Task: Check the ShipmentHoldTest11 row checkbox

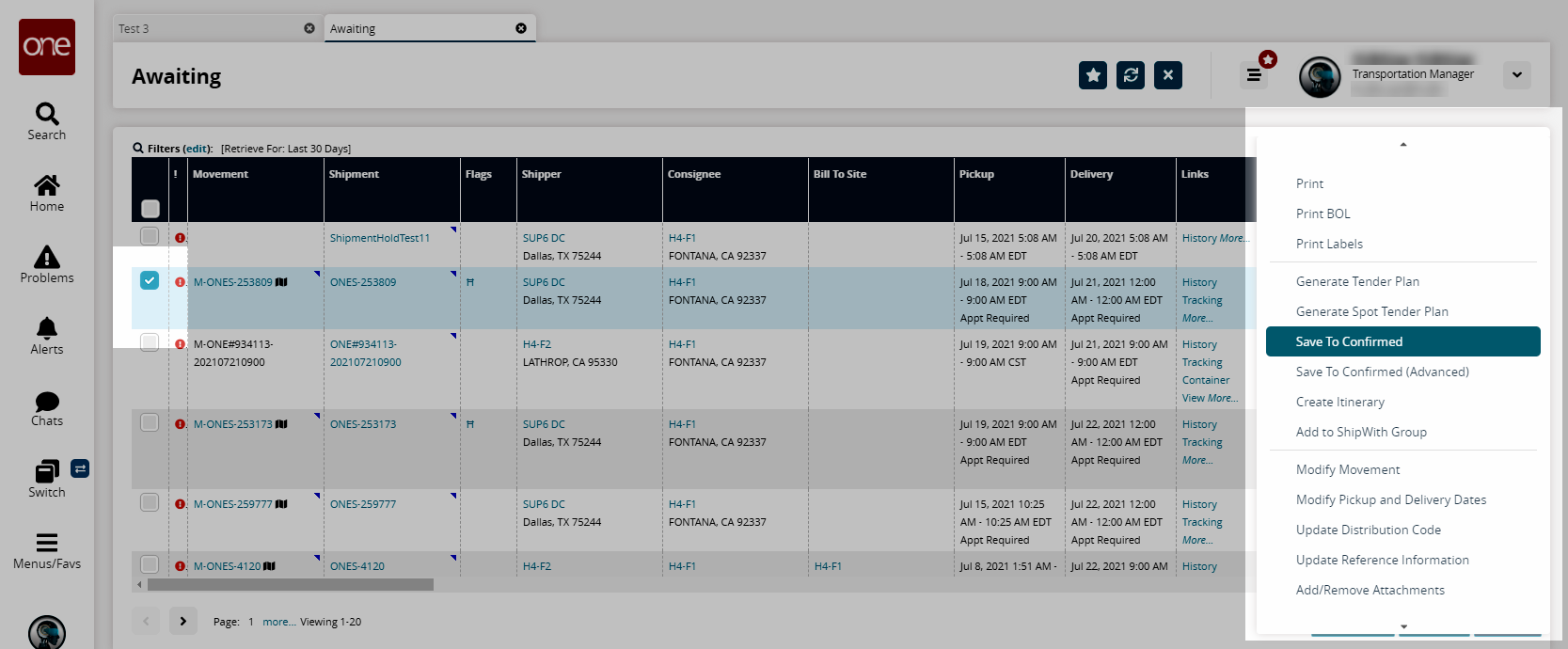Action: coord(150,236)
